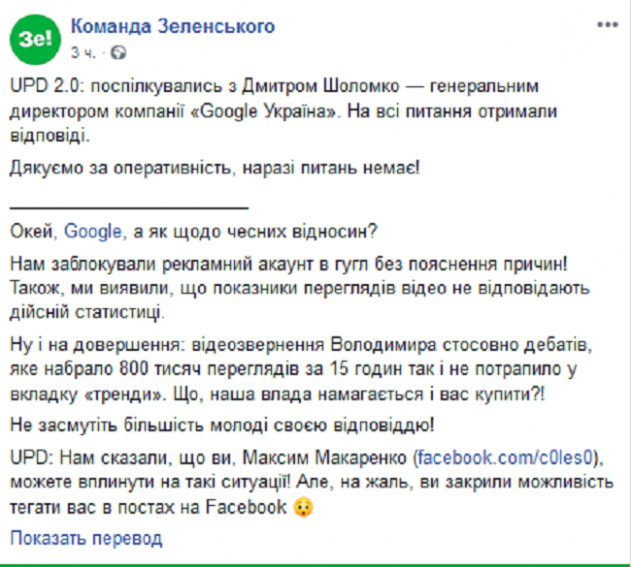
Task: Click the blue Google link
Action: (93, 231)
